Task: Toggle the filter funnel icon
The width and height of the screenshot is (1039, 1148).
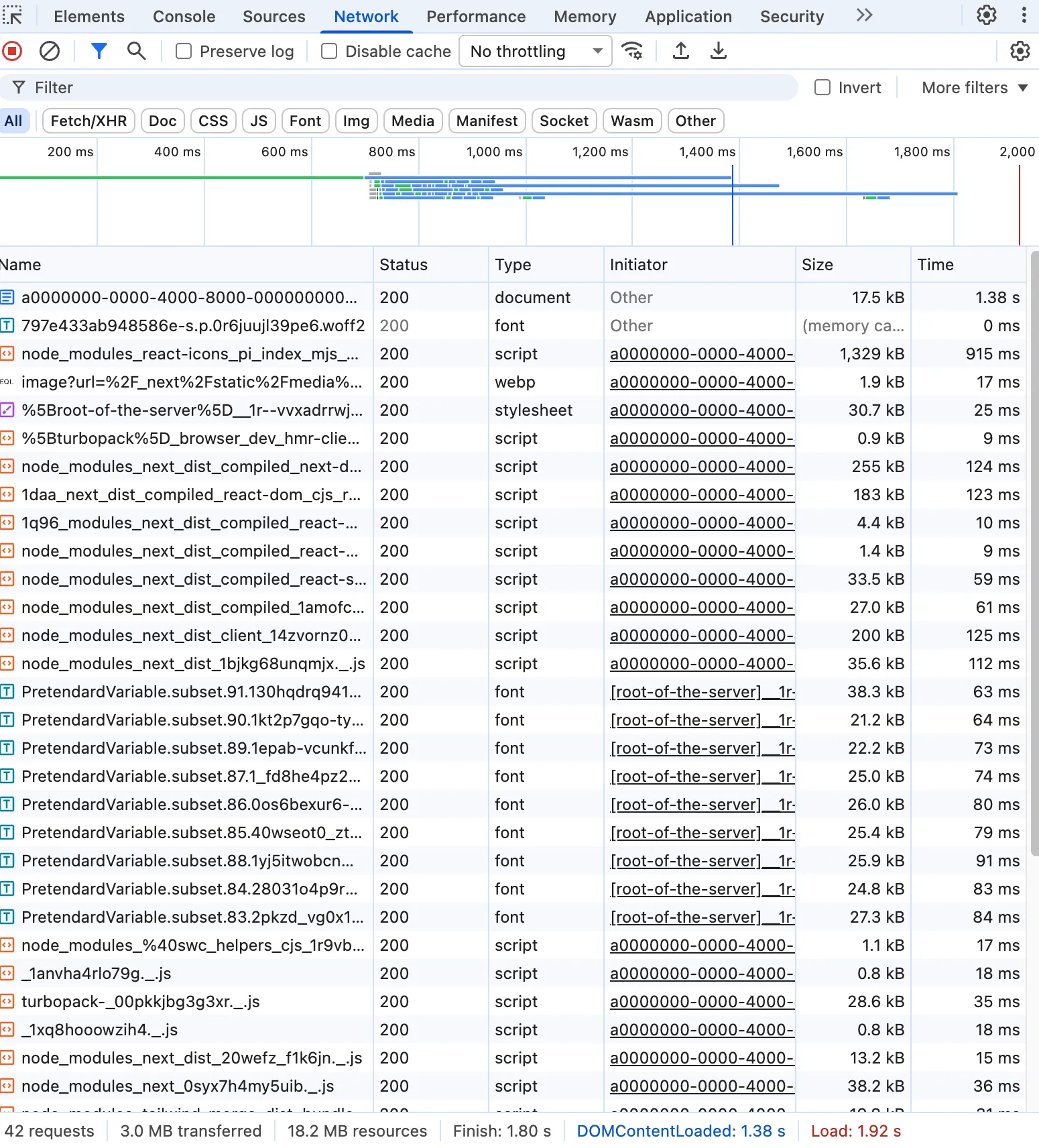Action: point(99,51)
